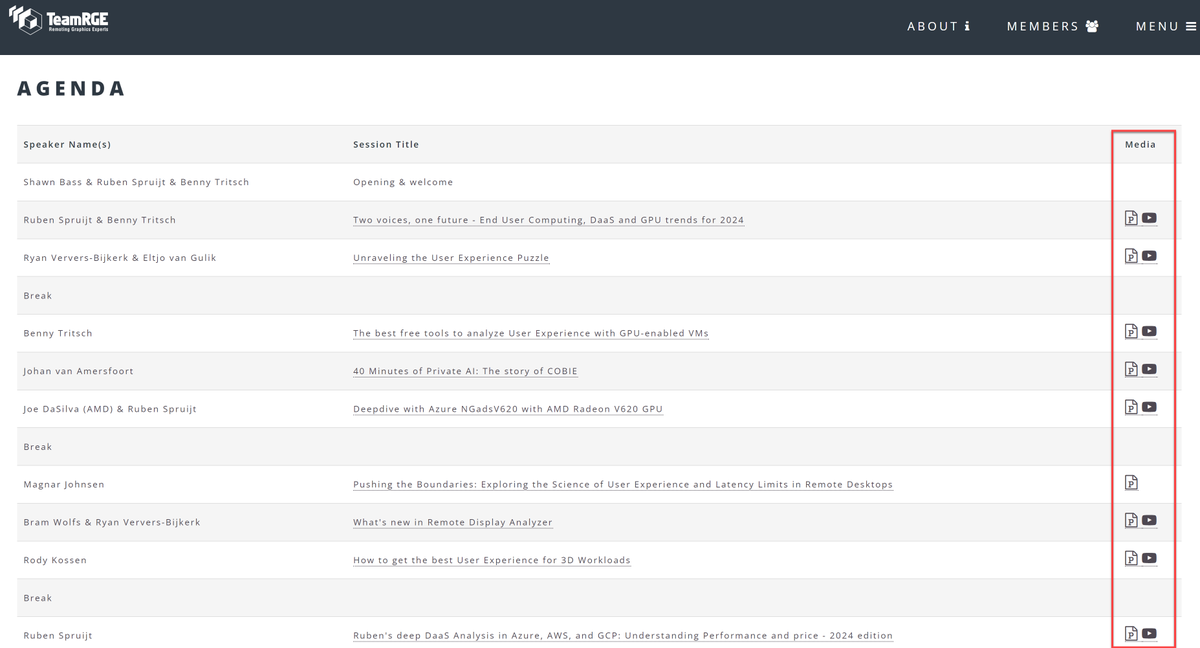Click the 'Speaker Name(s)' column header
1200x648 pixels.
(x=67, y=144)
